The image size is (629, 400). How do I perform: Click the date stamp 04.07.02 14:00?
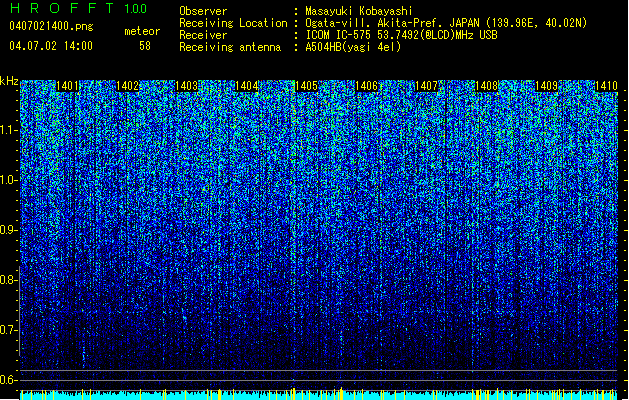(x=51, y=46)
